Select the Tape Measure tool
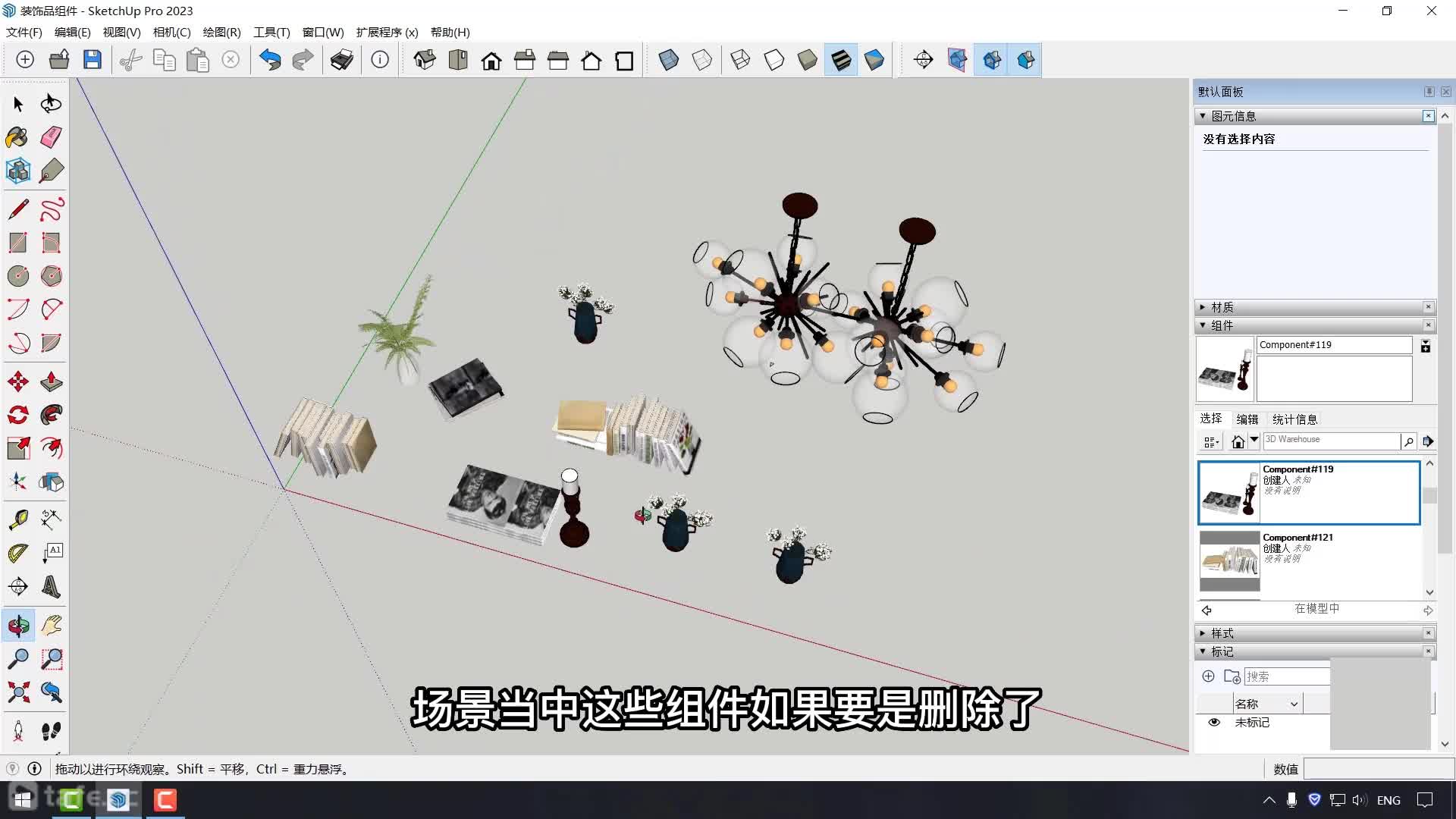The image size is (1456, 819). click(18, 519)
